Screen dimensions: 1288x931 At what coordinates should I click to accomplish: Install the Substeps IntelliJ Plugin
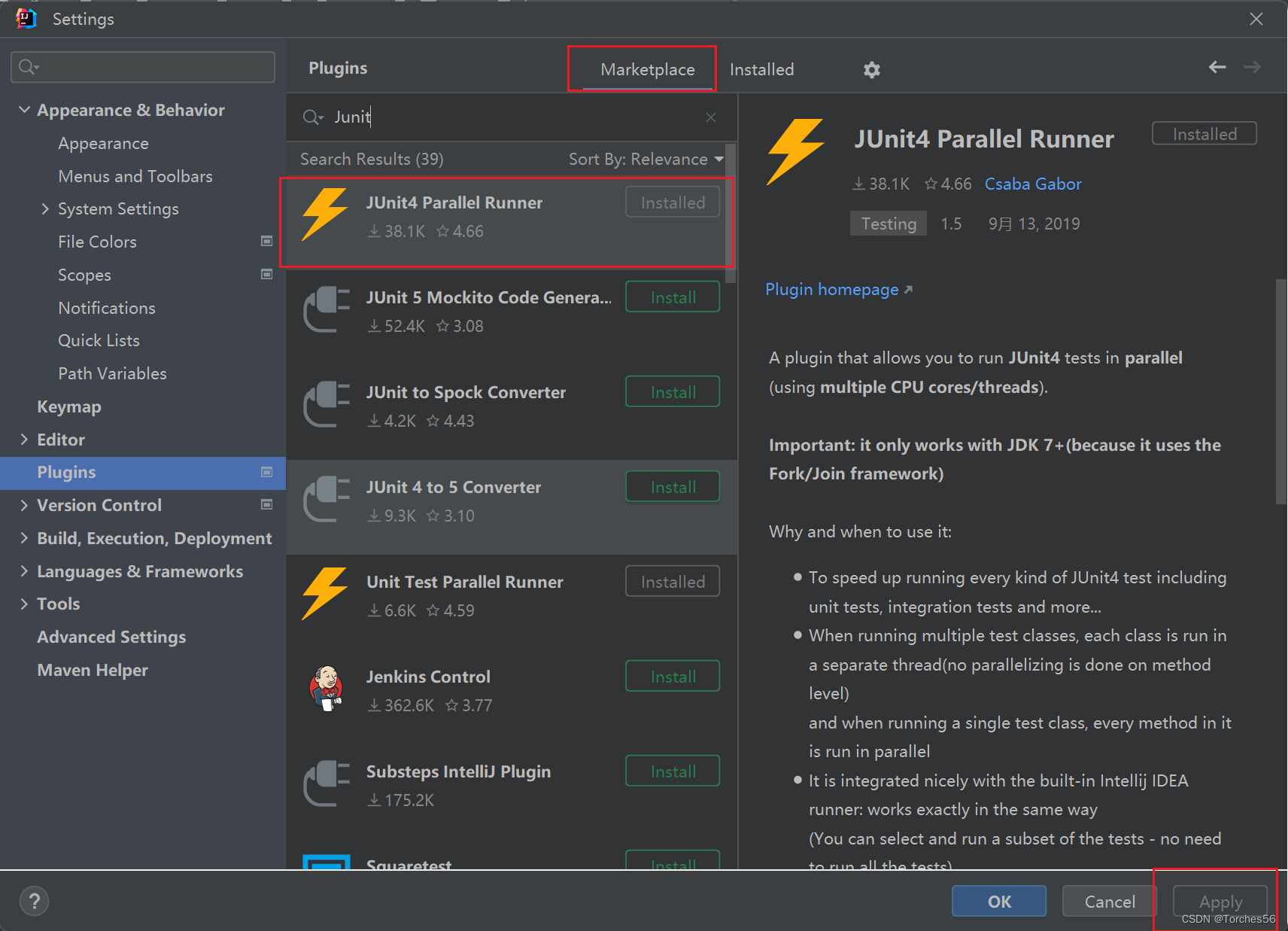point(673,771)
